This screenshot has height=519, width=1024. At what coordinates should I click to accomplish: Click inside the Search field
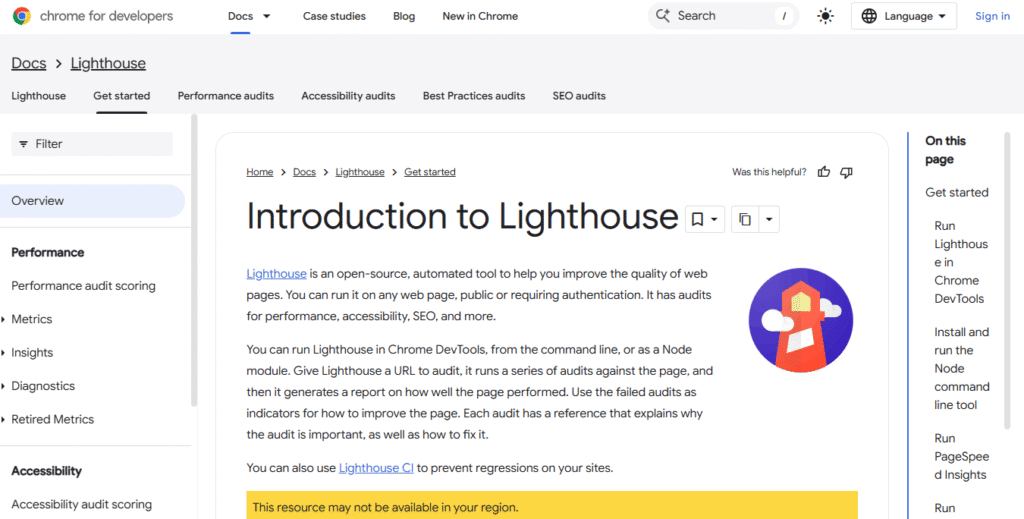[724, 16]
